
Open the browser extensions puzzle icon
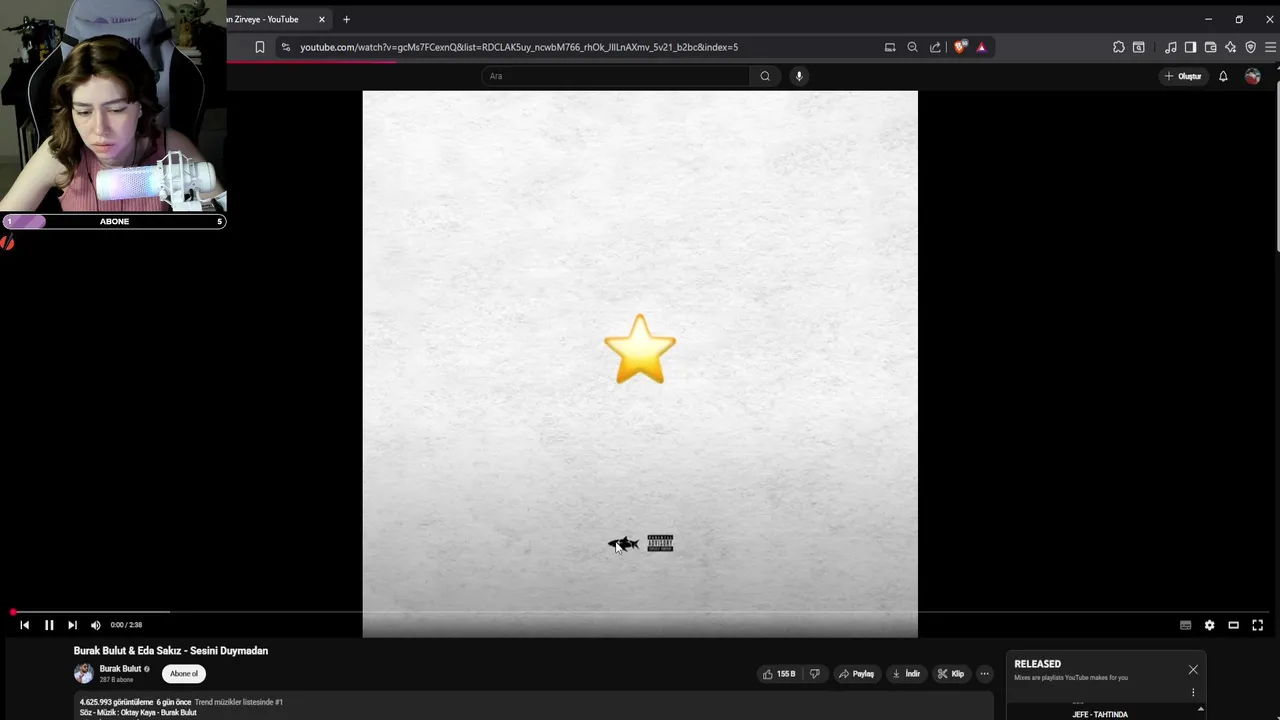pos(1119,47)
